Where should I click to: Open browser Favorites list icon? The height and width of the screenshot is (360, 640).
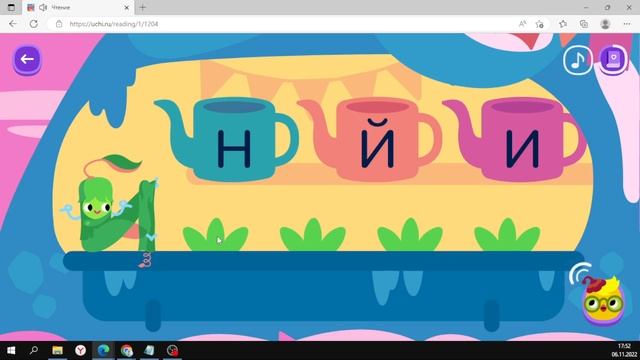tap(563, 24)
